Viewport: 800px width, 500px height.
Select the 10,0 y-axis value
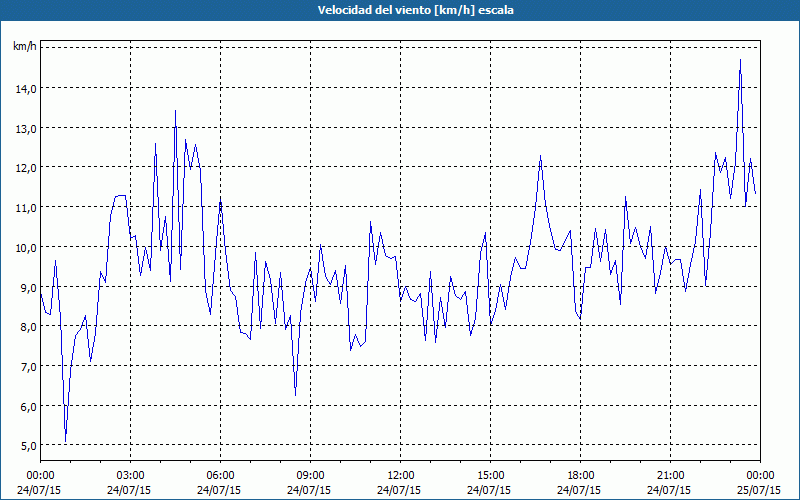(x=26, y=247)
